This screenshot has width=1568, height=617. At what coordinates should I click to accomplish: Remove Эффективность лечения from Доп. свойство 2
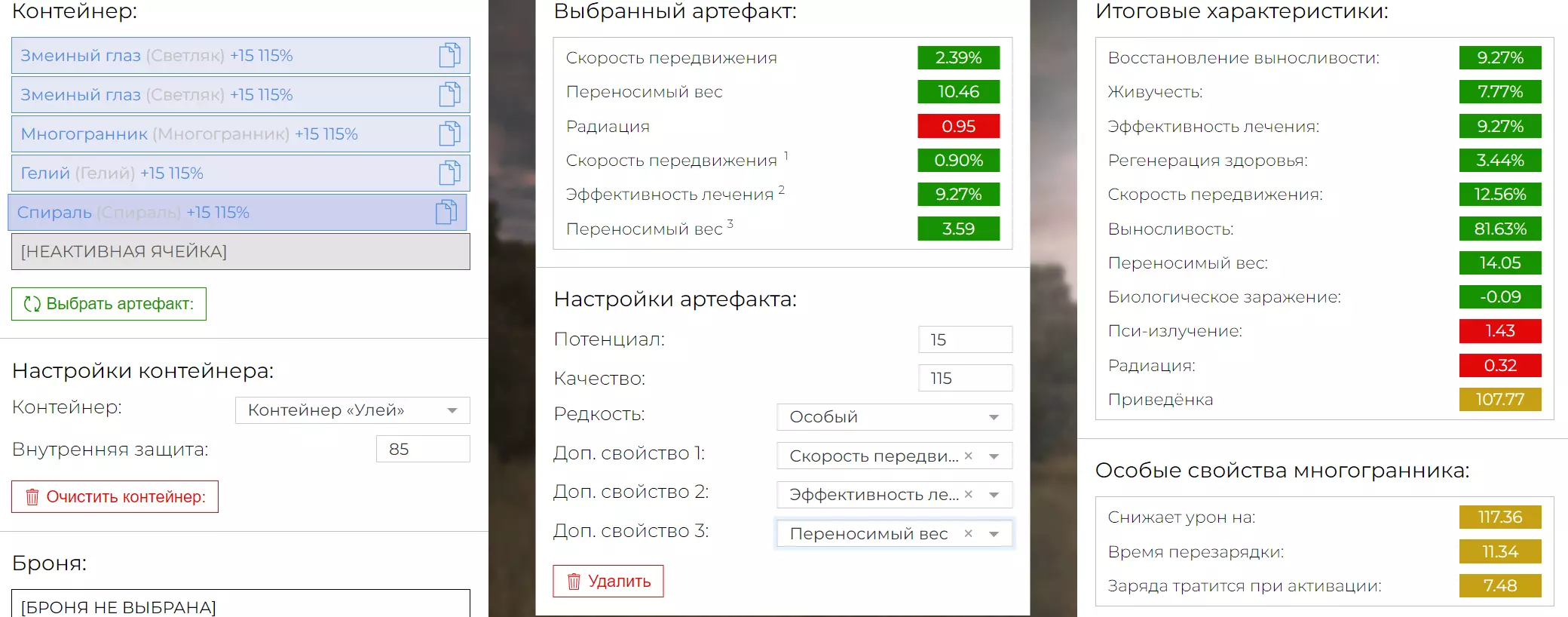click(x=969, y=494)
